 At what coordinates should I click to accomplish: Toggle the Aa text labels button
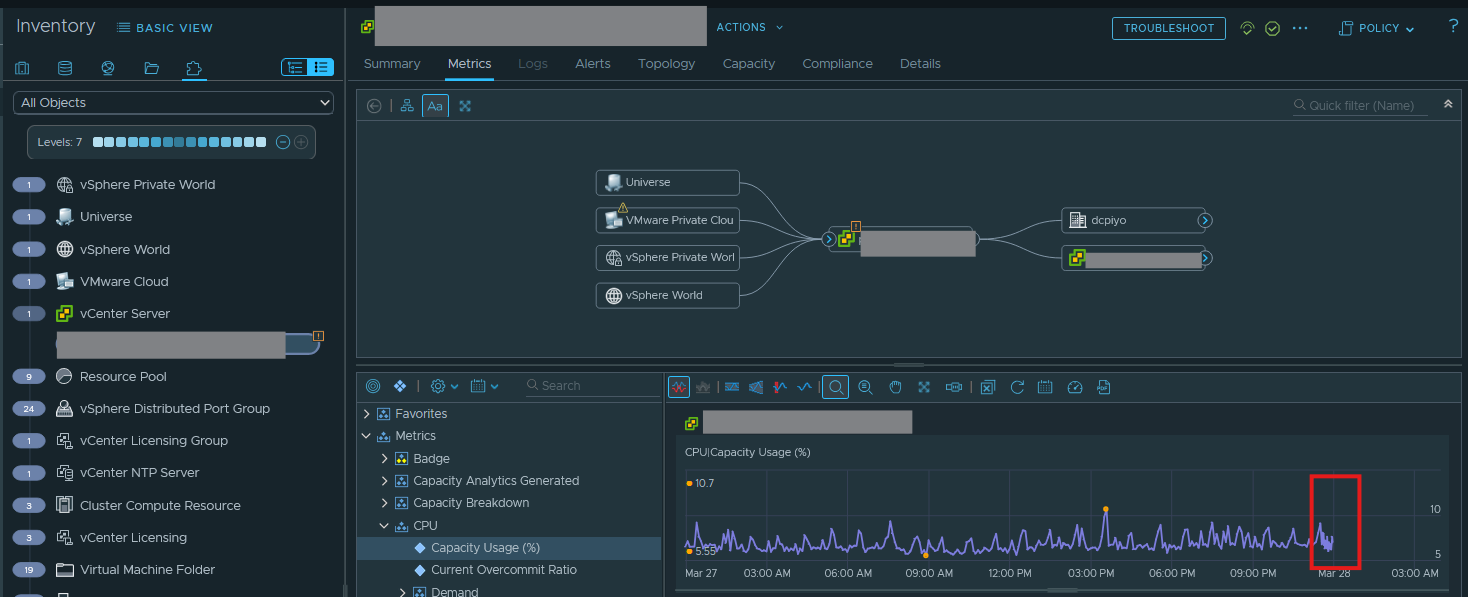tap(435, 105)
